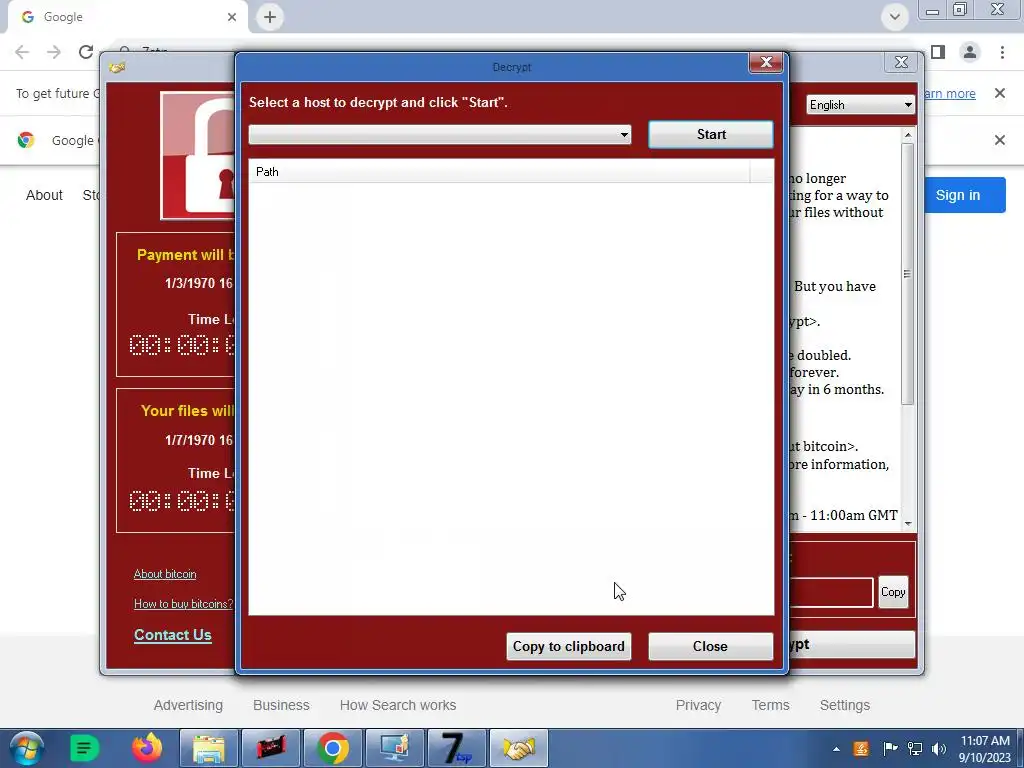Click the handshake ransomware taskbar icon
Image resolution: width=1024 pixels, height=768 pixels.
(x=519, y=748)
